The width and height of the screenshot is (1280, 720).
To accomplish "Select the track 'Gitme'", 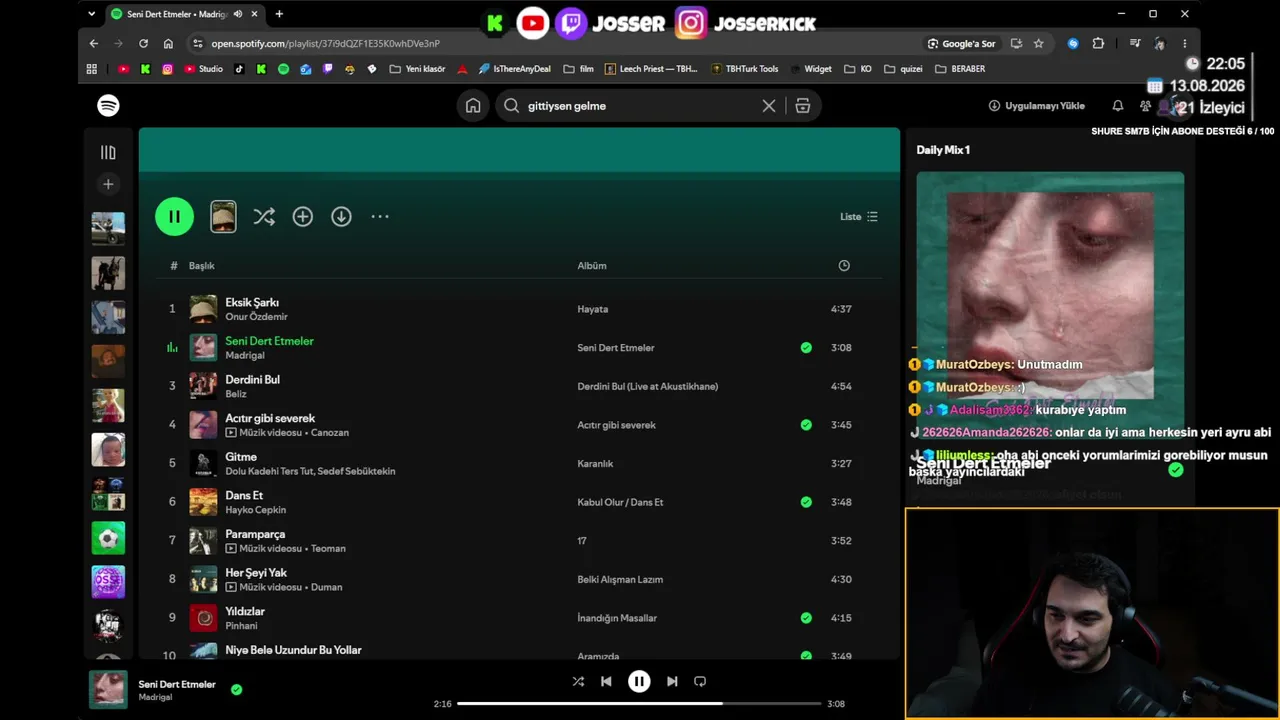I will [x=241, y=456].
